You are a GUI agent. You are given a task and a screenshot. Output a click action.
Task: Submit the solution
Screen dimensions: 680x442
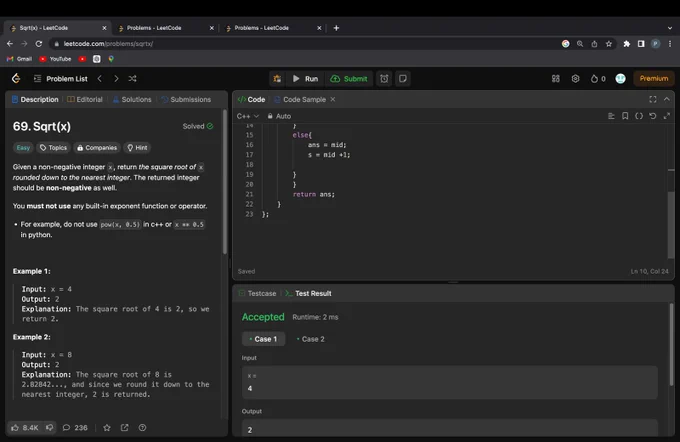click(349, 79)
